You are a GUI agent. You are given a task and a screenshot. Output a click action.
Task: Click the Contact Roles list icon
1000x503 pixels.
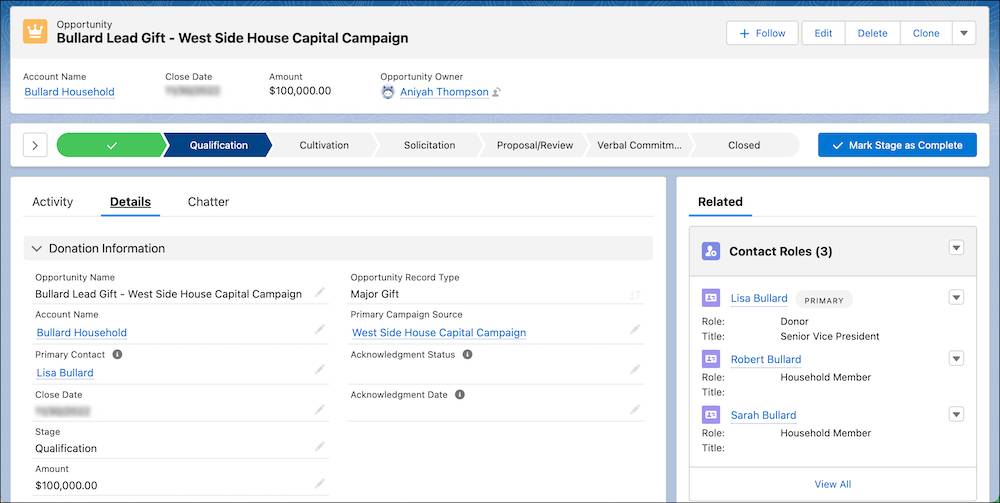(711, 251)
